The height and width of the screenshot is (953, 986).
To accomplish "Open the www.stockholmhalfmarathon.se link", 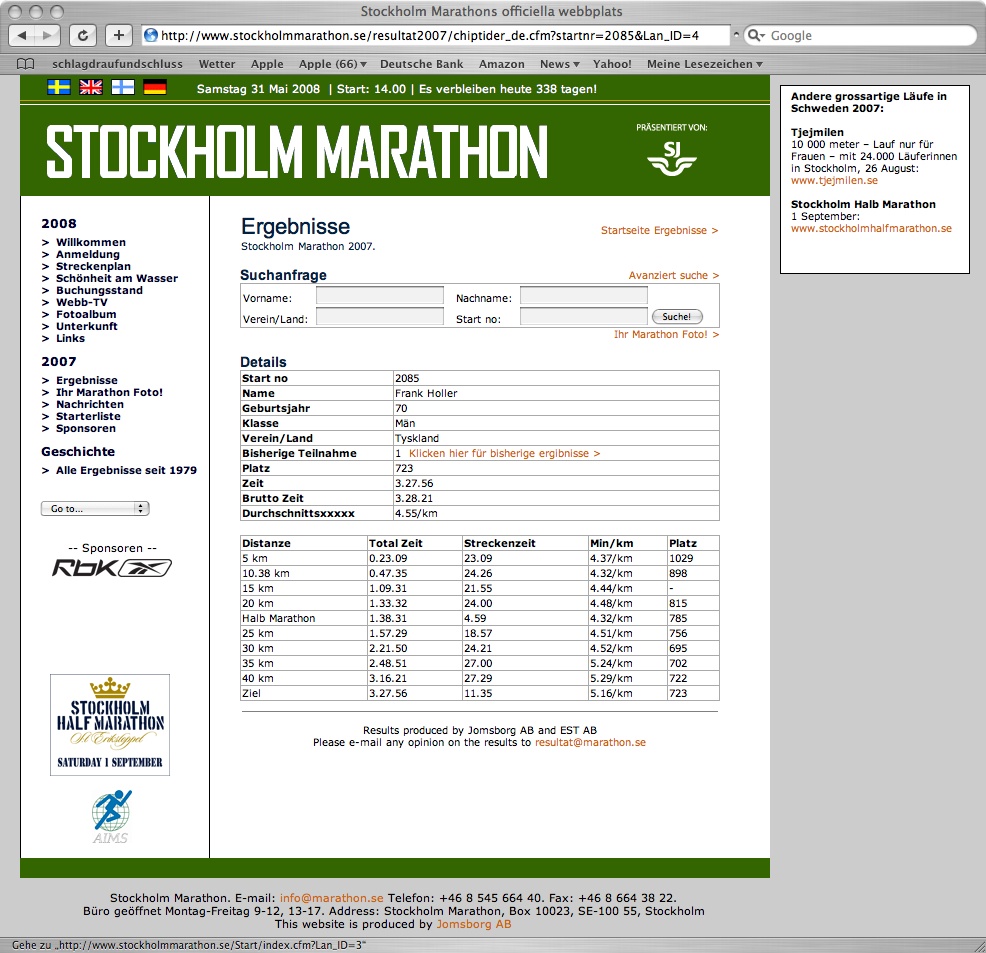I will (872, 228).
